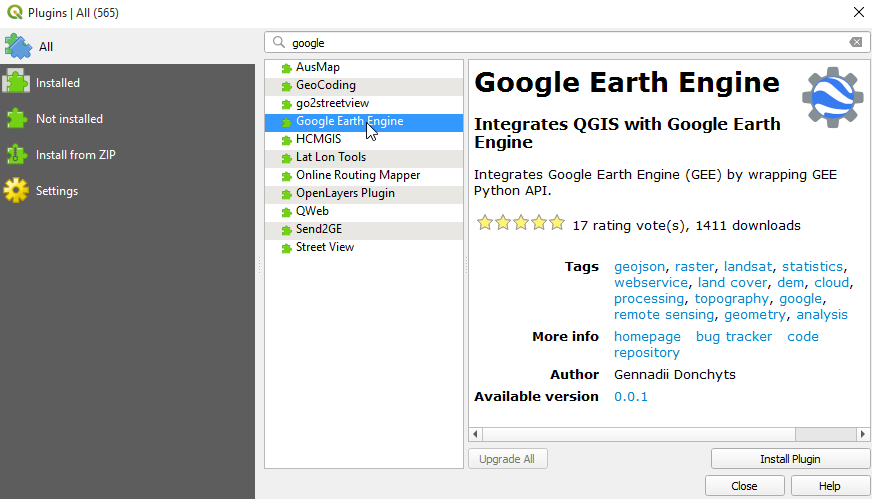
Task: Clear the search box text
Action: tap(856, 42)
